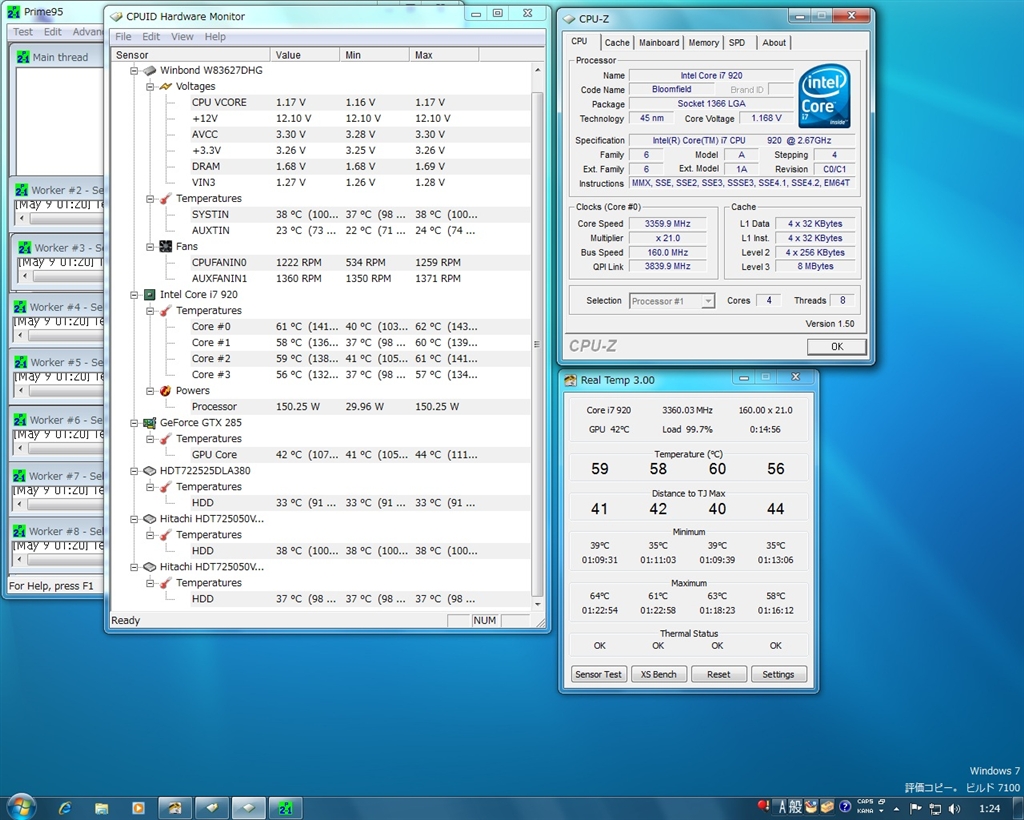Run Sensor Test in Real Temp
1024x820 pixels.
point(598,674)
